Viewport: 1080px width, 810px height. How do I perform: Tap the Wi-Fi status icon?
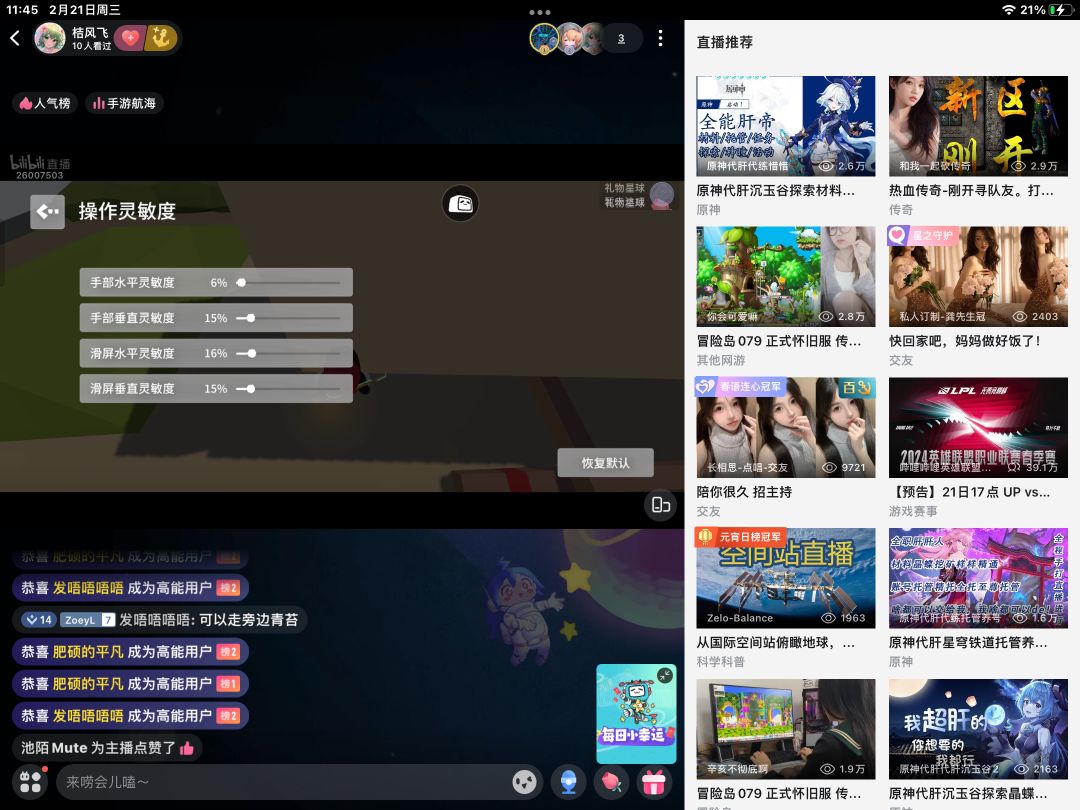coord(1008,10)
